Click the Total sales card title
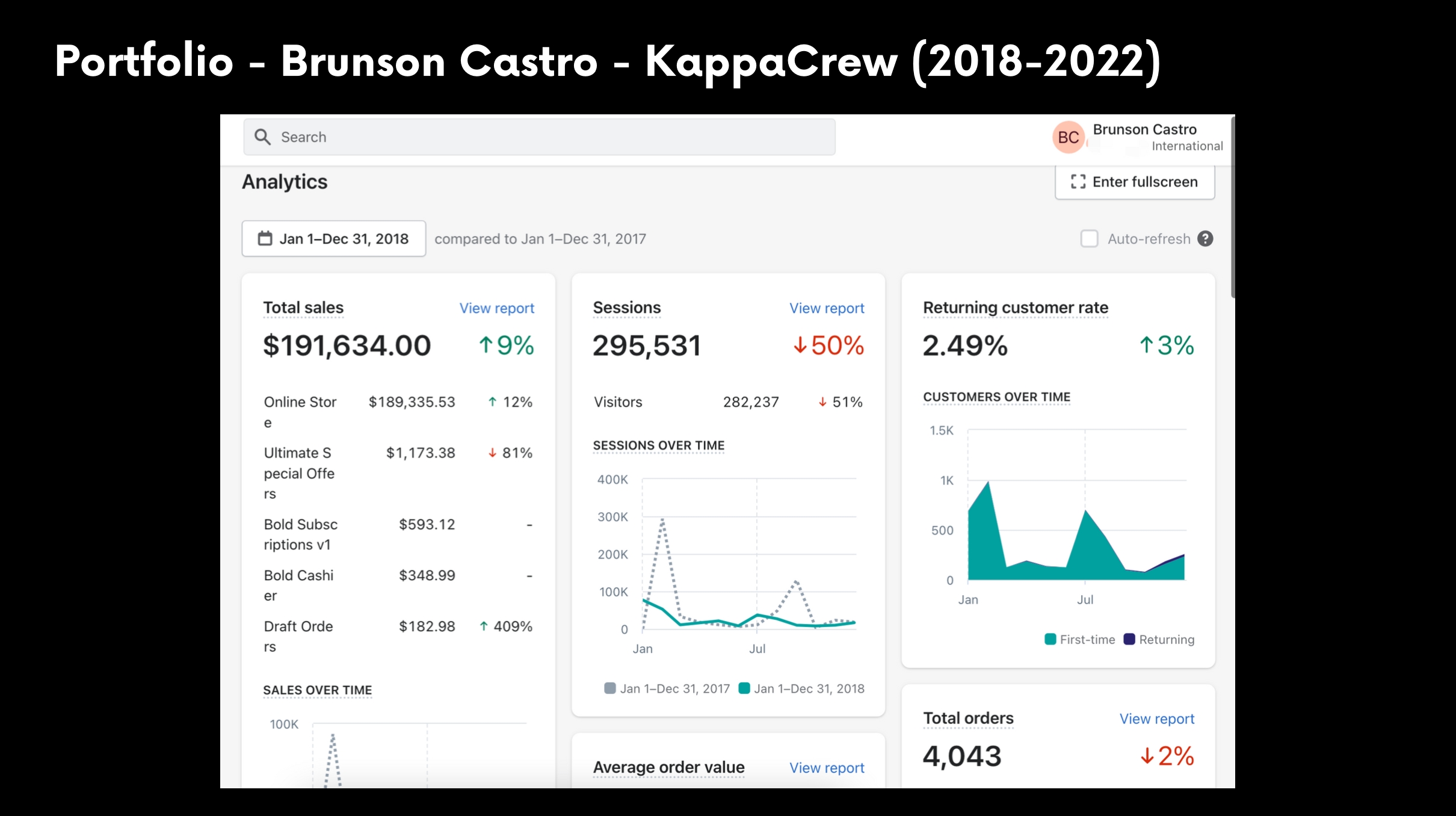The height and width of the screenshot is (816, 1456). [303, 308]
